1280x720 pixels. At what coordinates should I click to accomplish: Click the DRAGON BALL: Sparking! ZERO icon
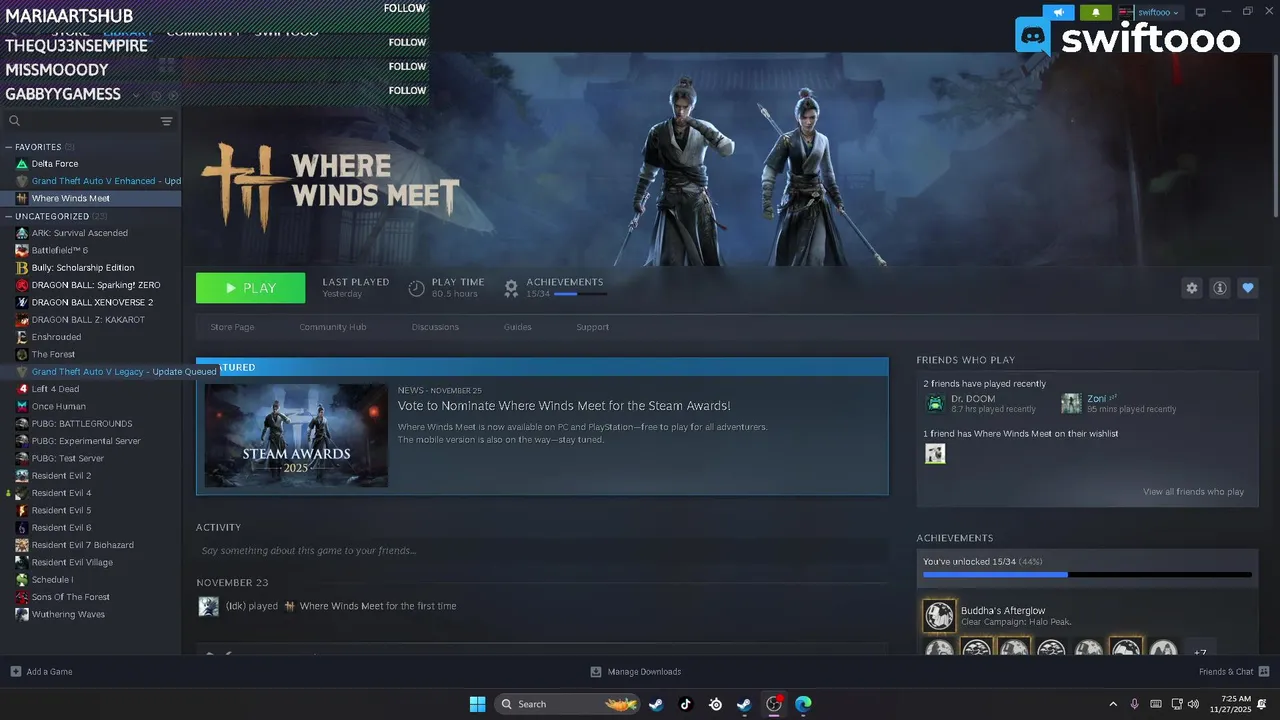coord(22,285)
